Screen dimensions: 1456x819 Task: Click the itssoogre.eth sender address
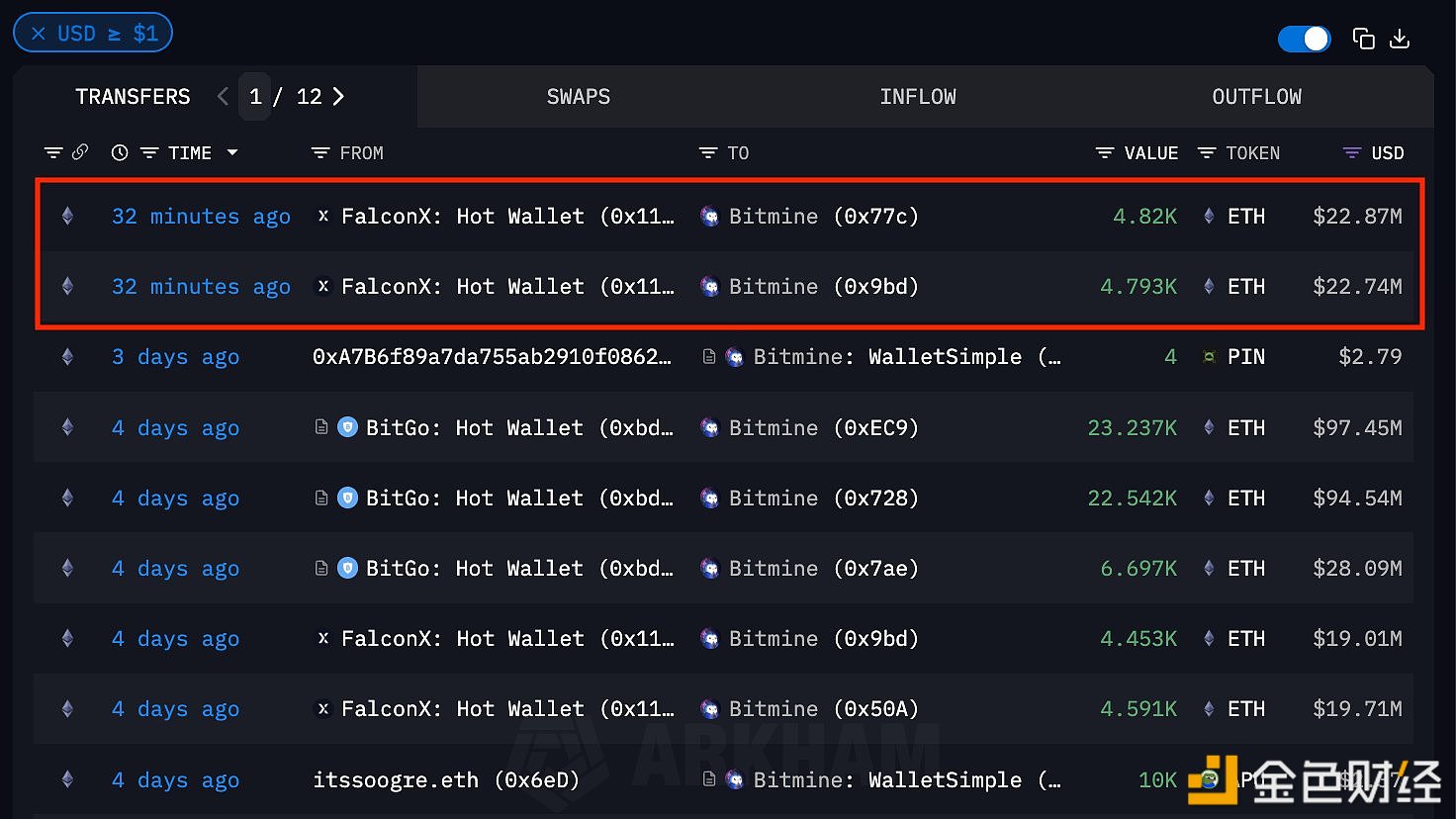pos(445,779)
